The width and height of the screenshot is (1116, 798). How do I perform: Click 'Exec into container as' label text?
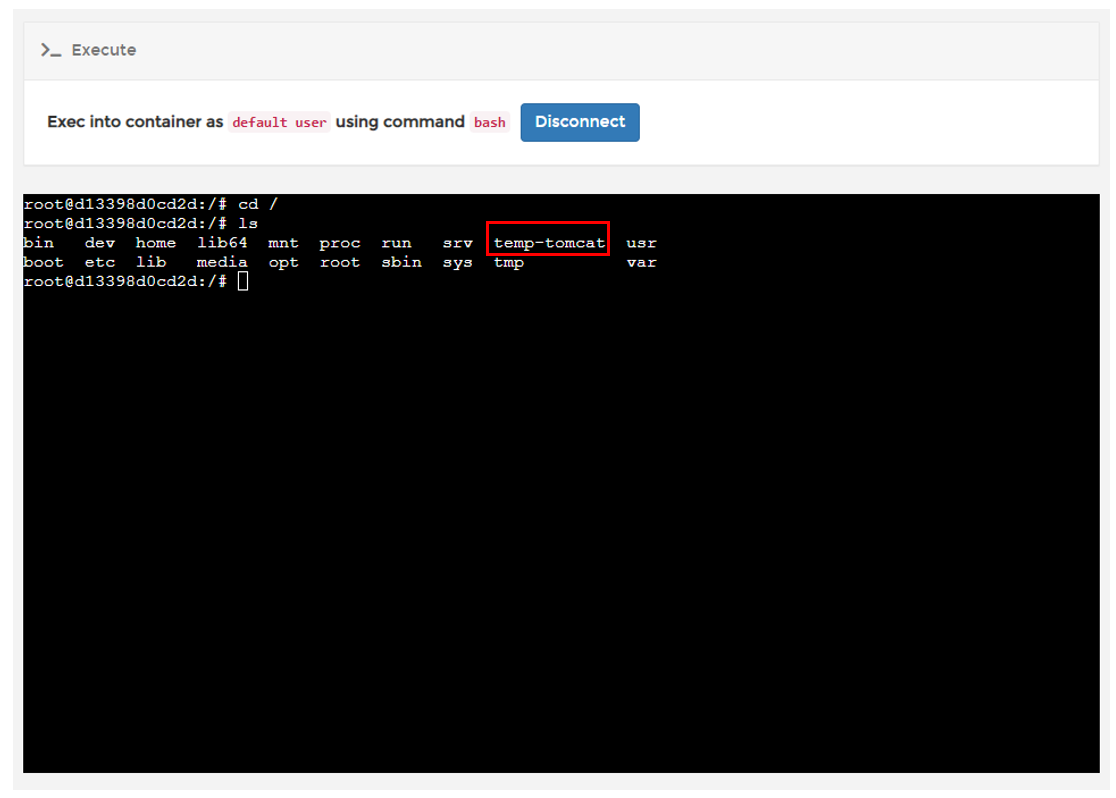tap(135, 122)
